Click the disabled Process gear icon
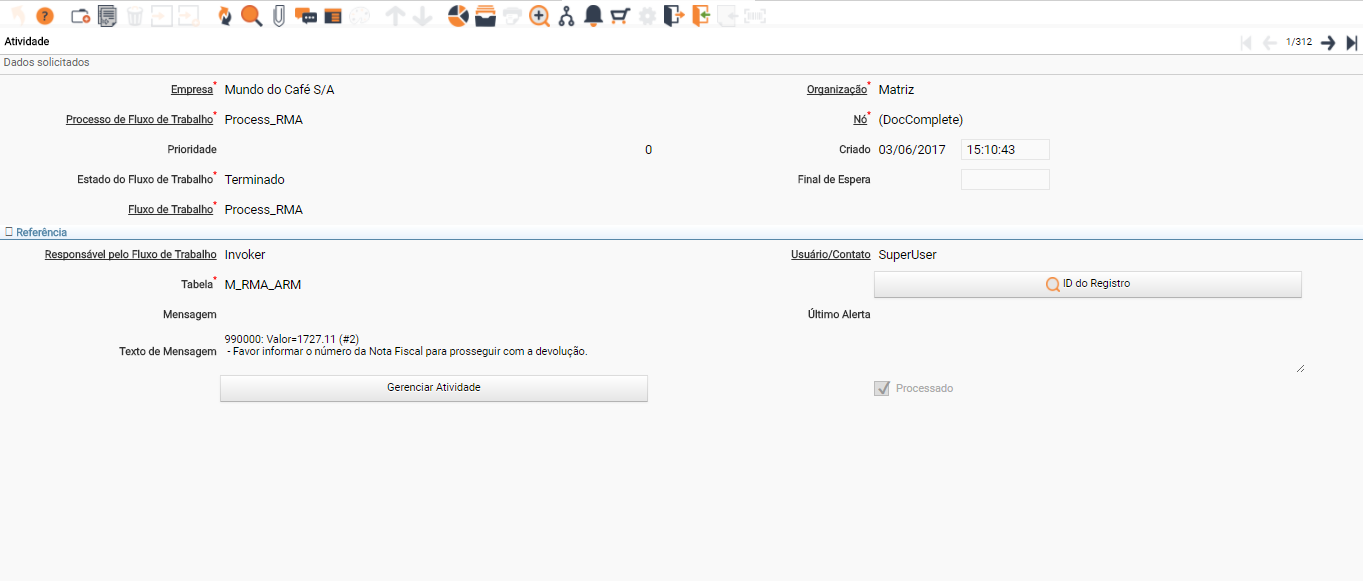1363x581 pixels. pos(647,16)
